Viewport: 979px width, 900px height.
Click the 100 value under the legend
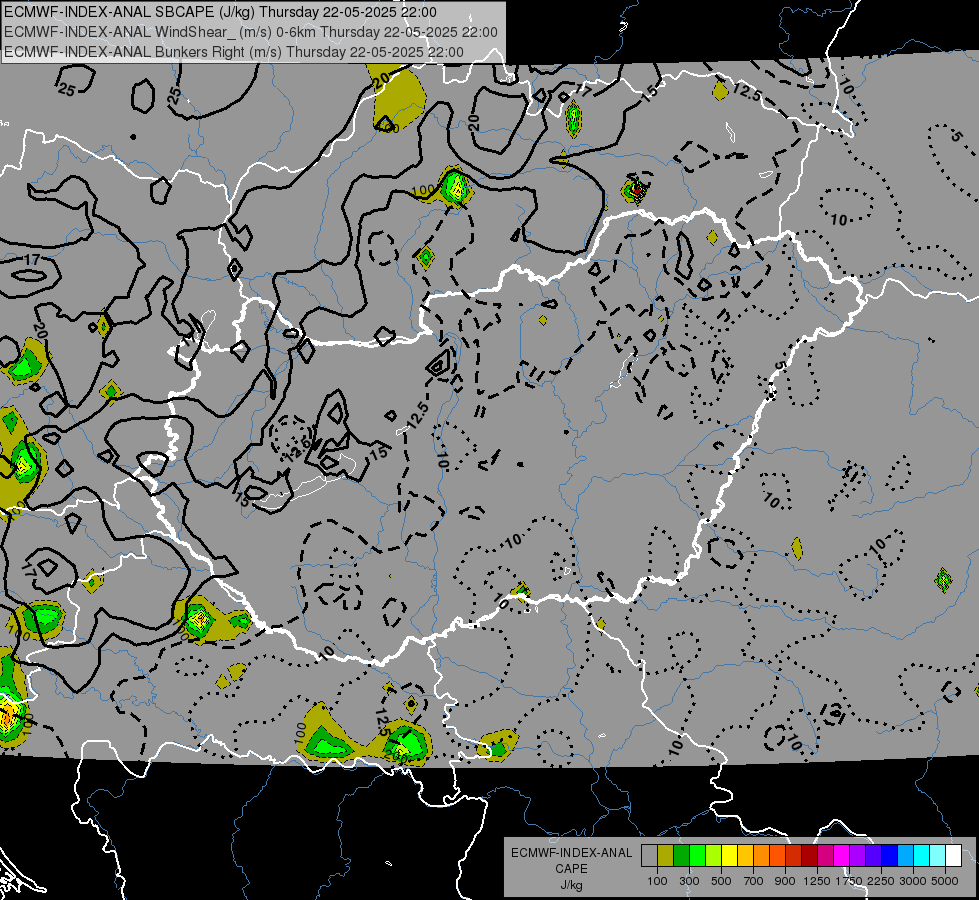(657, 881)
